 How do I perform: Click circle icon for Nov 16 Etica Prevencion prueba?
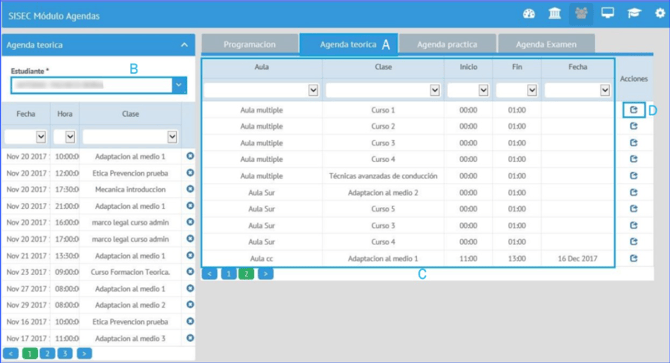(190, 321)
